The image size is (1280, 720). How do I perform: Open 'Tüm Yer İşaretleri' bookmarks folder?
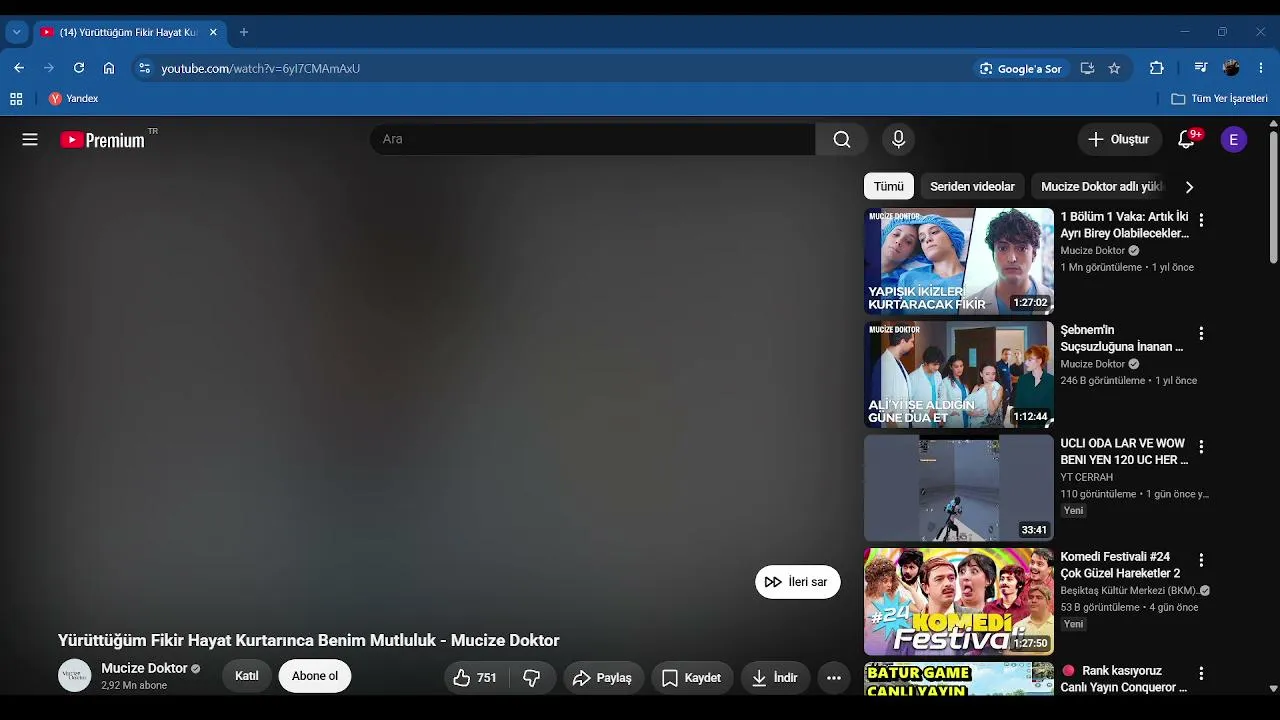coord(1219,99)
